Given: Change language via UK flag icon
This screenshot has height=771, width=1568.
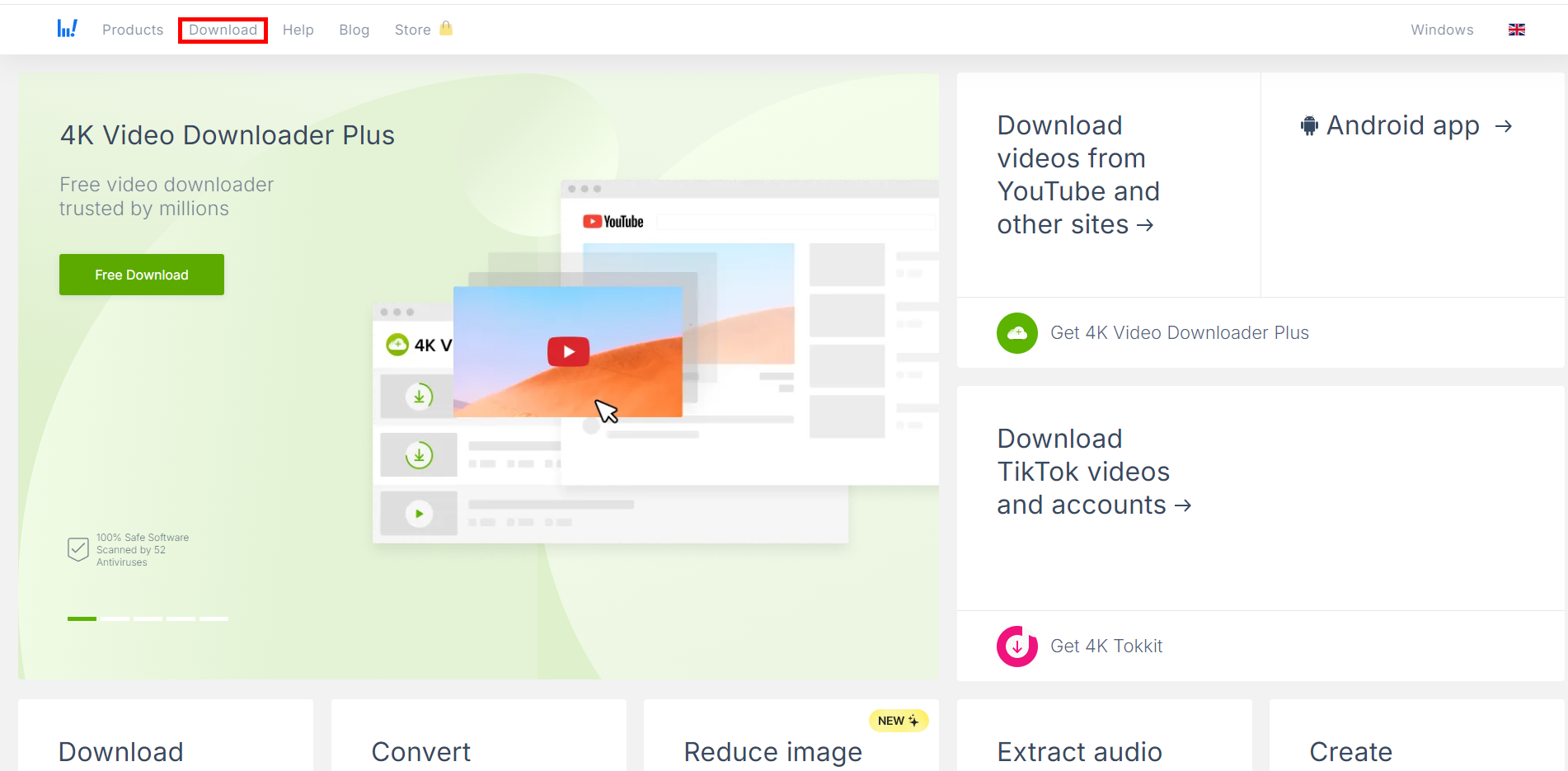Looking at the screenshot, I should tap(1517, 30).
